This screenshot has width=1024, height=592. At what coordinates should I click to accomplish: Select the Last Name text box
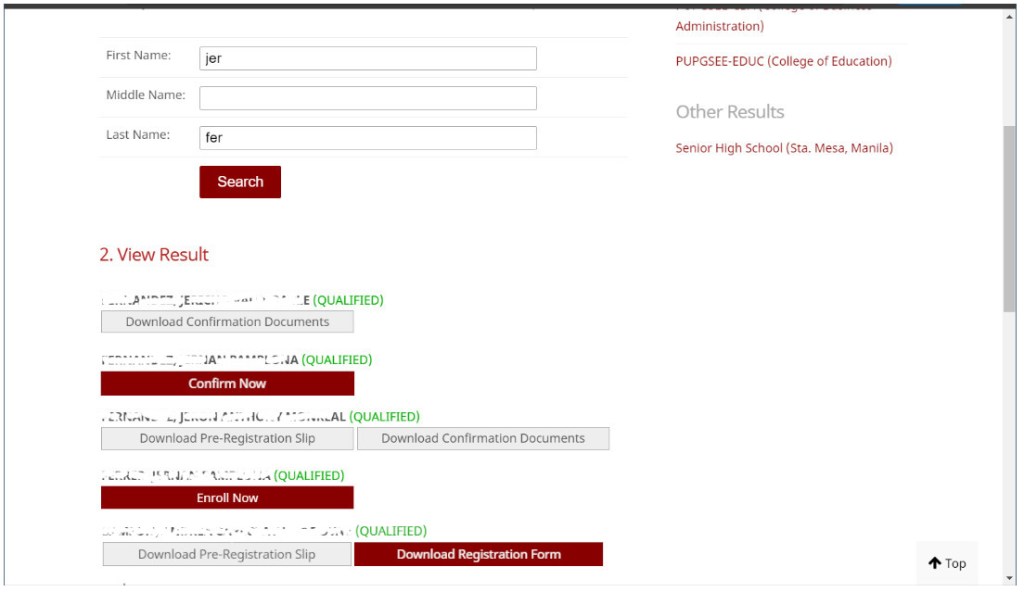coord(368,137)
